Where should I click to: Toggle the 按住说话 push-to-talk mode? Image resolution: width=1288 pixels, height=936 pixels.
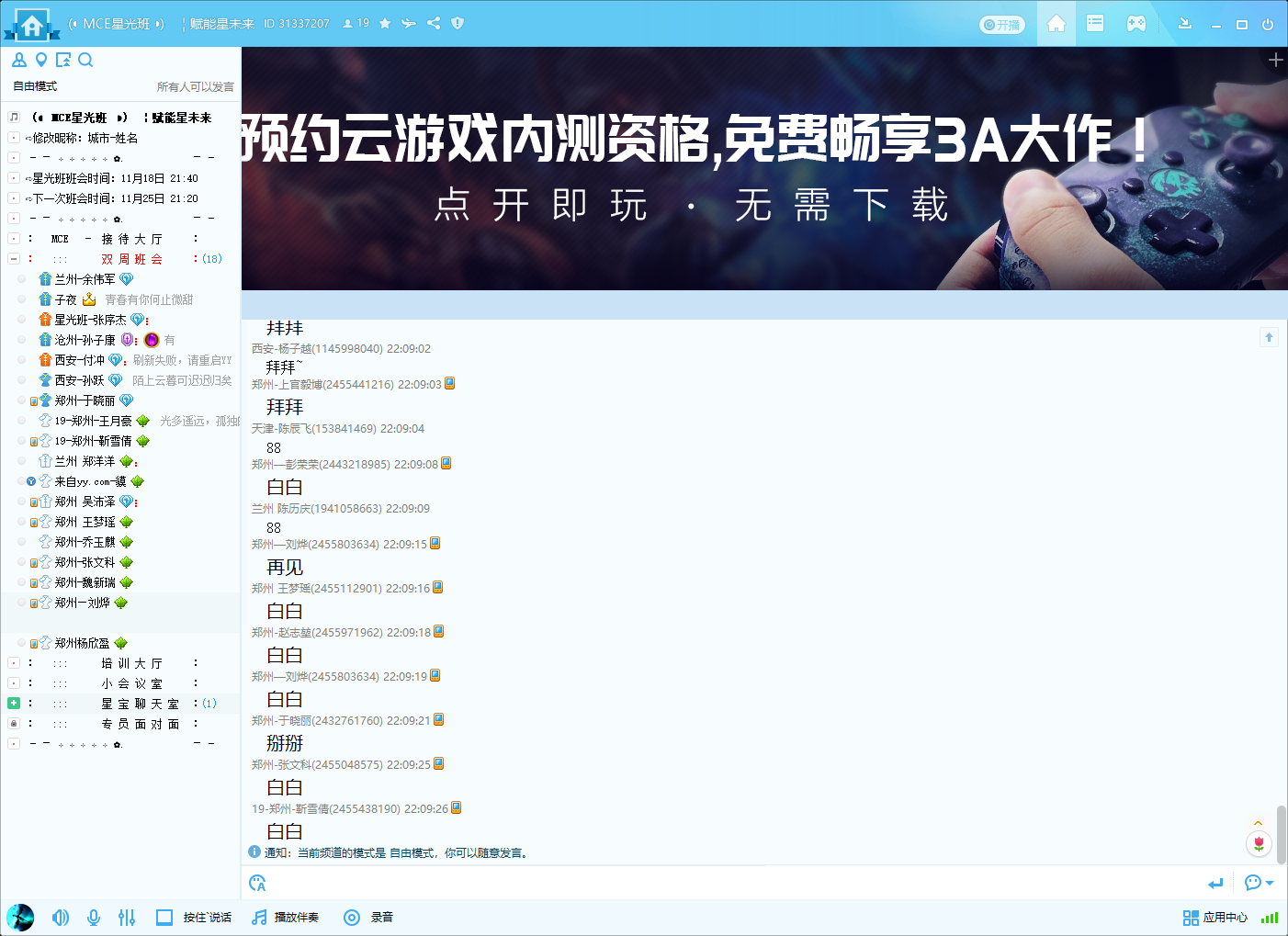tap(194, 917)
